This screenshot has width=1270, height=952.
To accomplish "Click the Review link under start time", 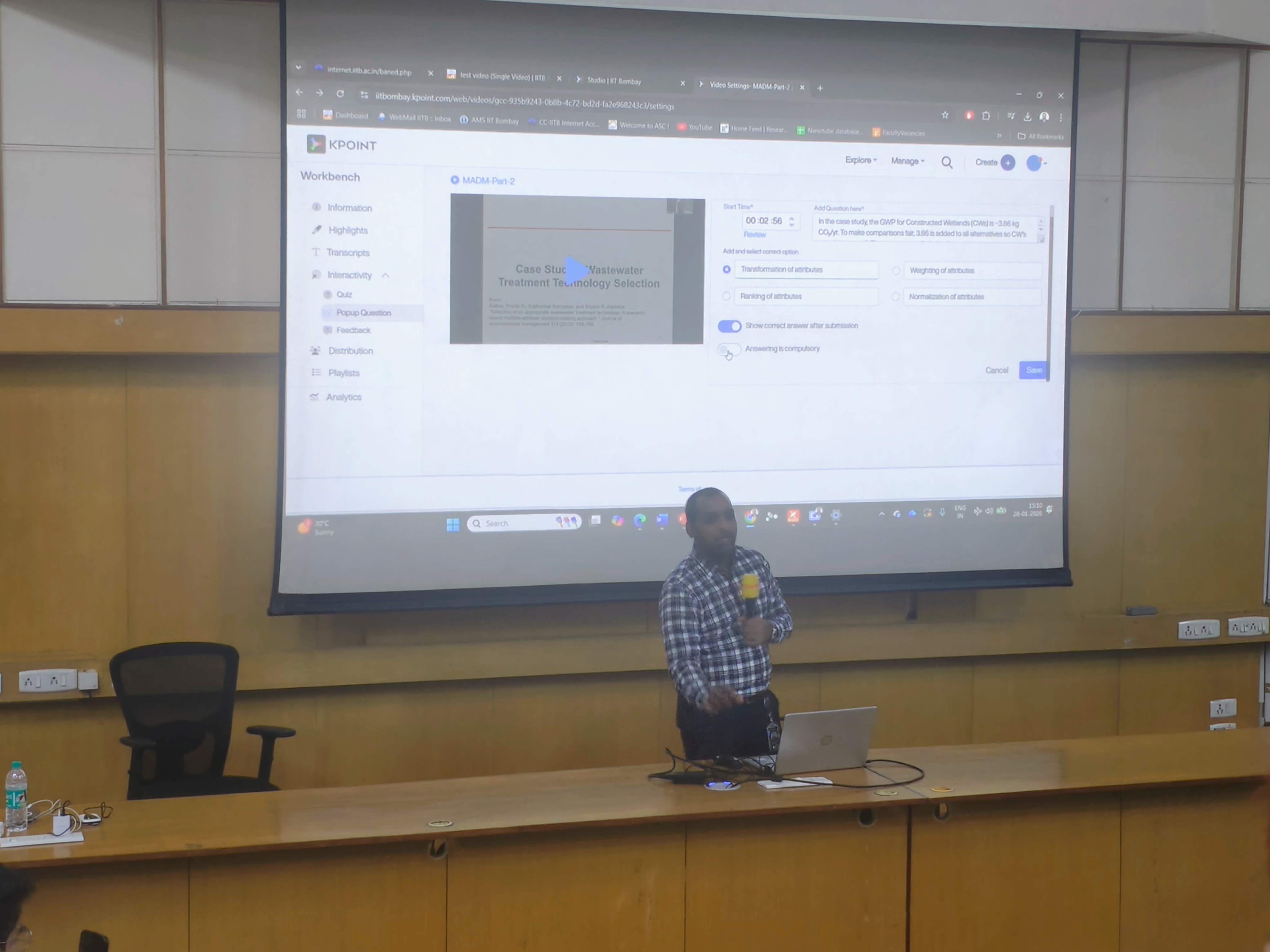I will 754,235.
